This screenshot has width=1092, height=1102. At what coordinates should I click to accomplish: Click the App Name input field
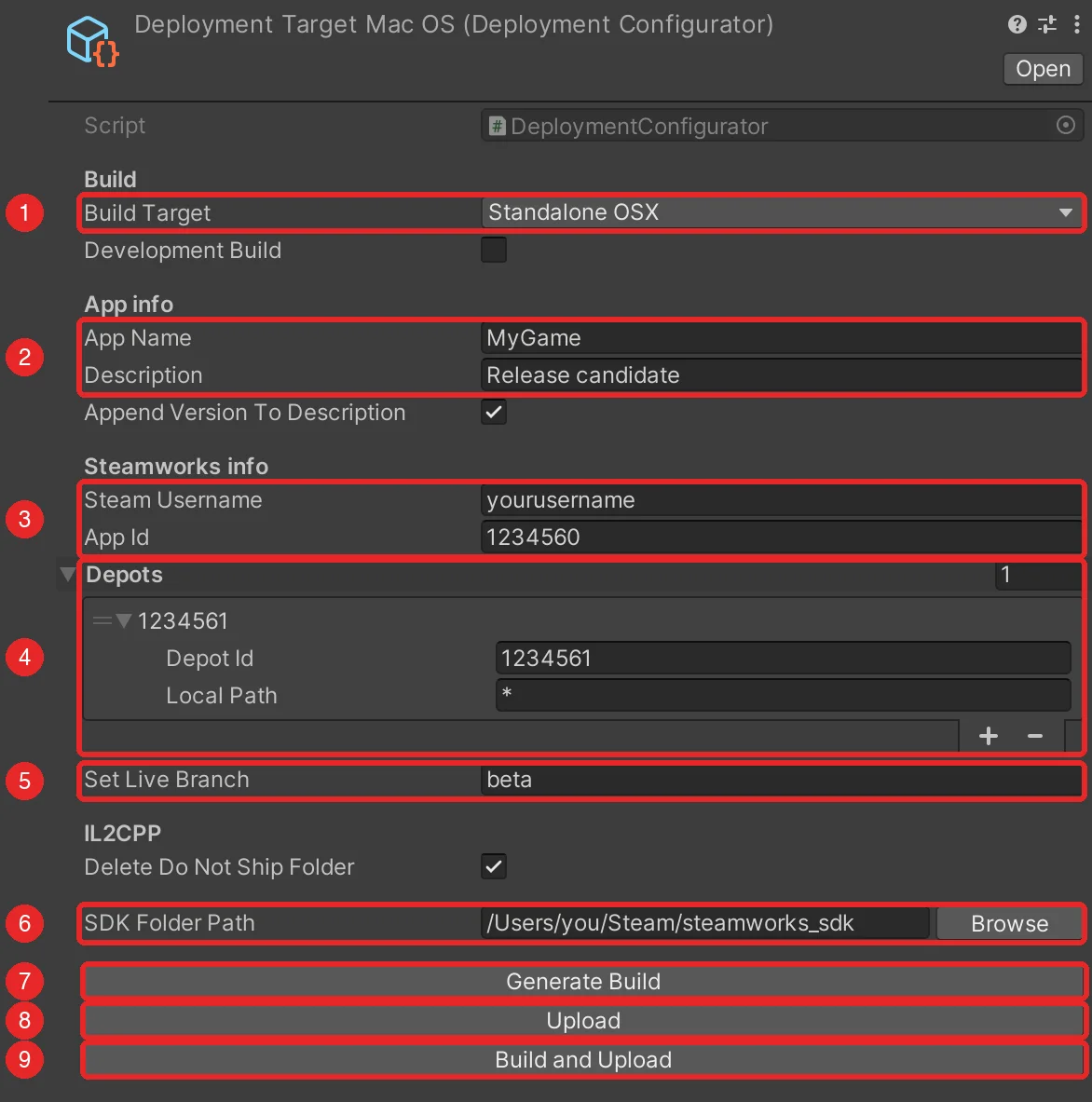pyautogui.click(x=781, y=338)
